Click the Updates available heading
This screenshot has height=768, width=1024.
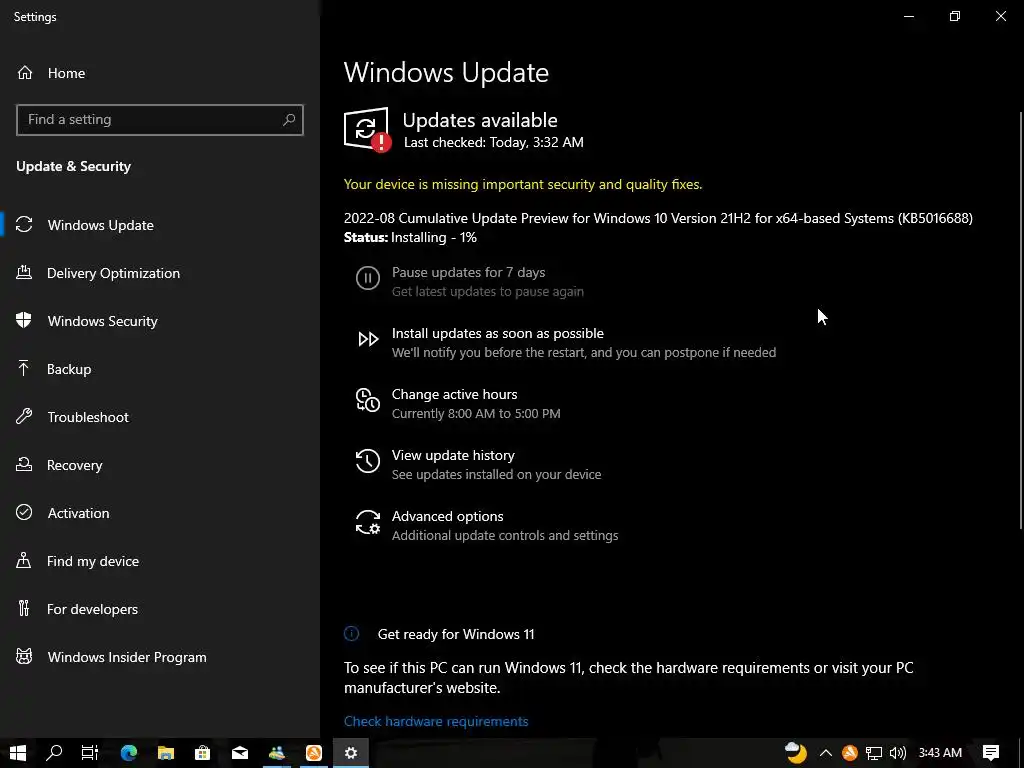coord(480,120)
